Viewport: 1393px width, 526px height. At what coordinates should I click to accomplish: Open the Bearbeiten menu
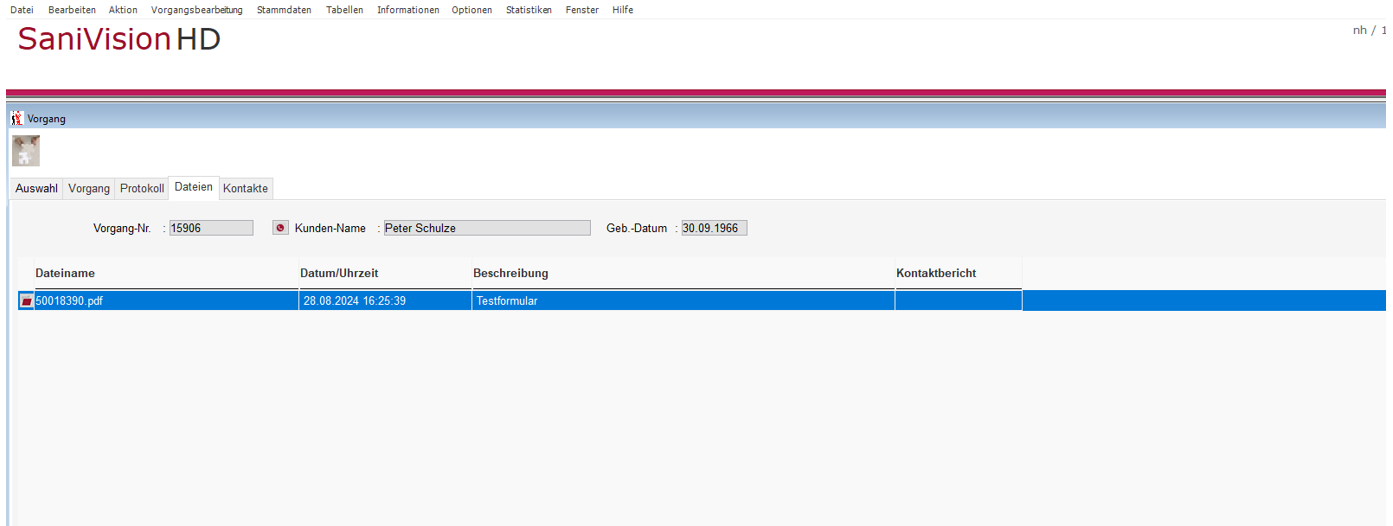(72, 10)
